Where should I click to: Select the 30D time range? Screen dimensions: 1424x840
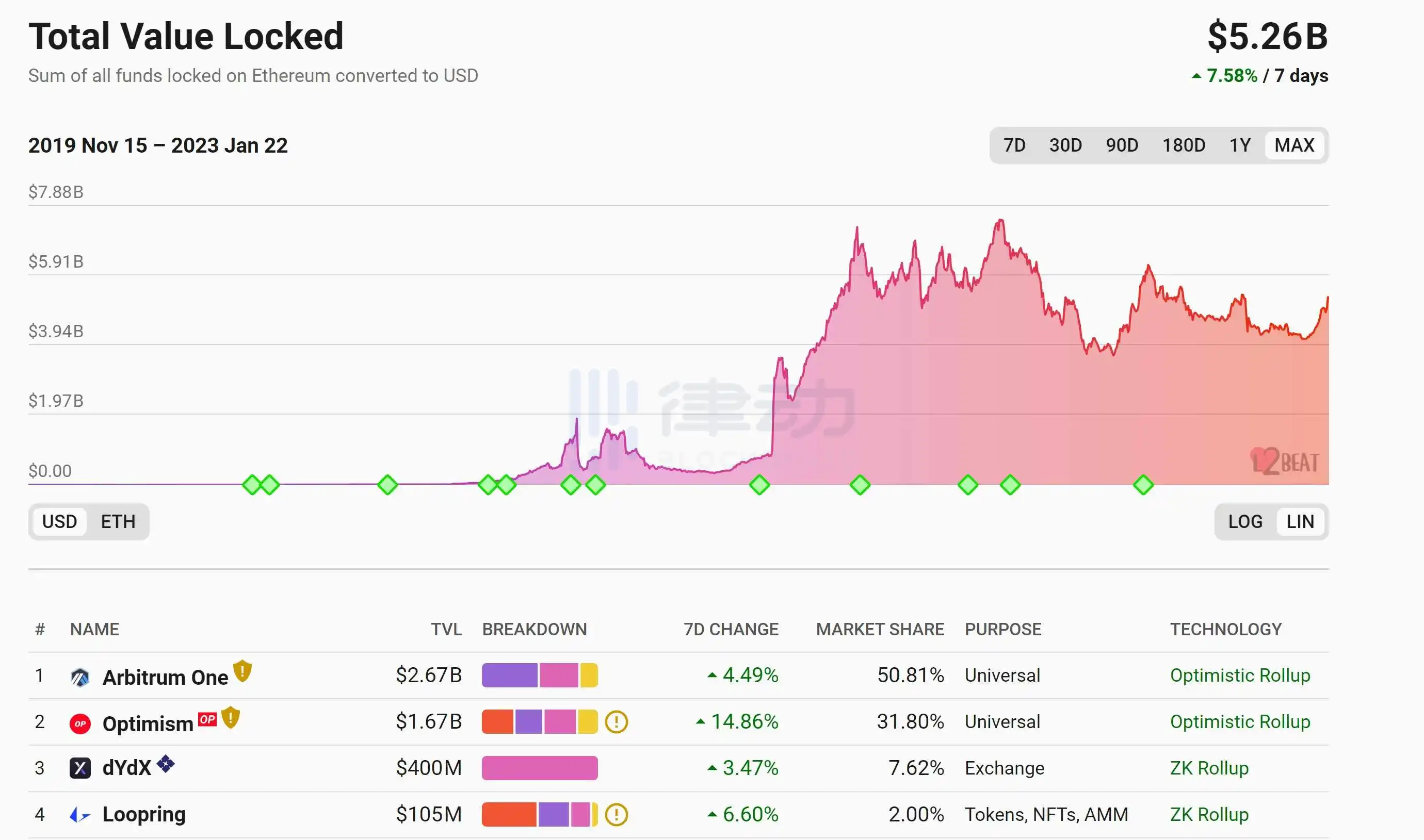click(x=1065, y=145)
